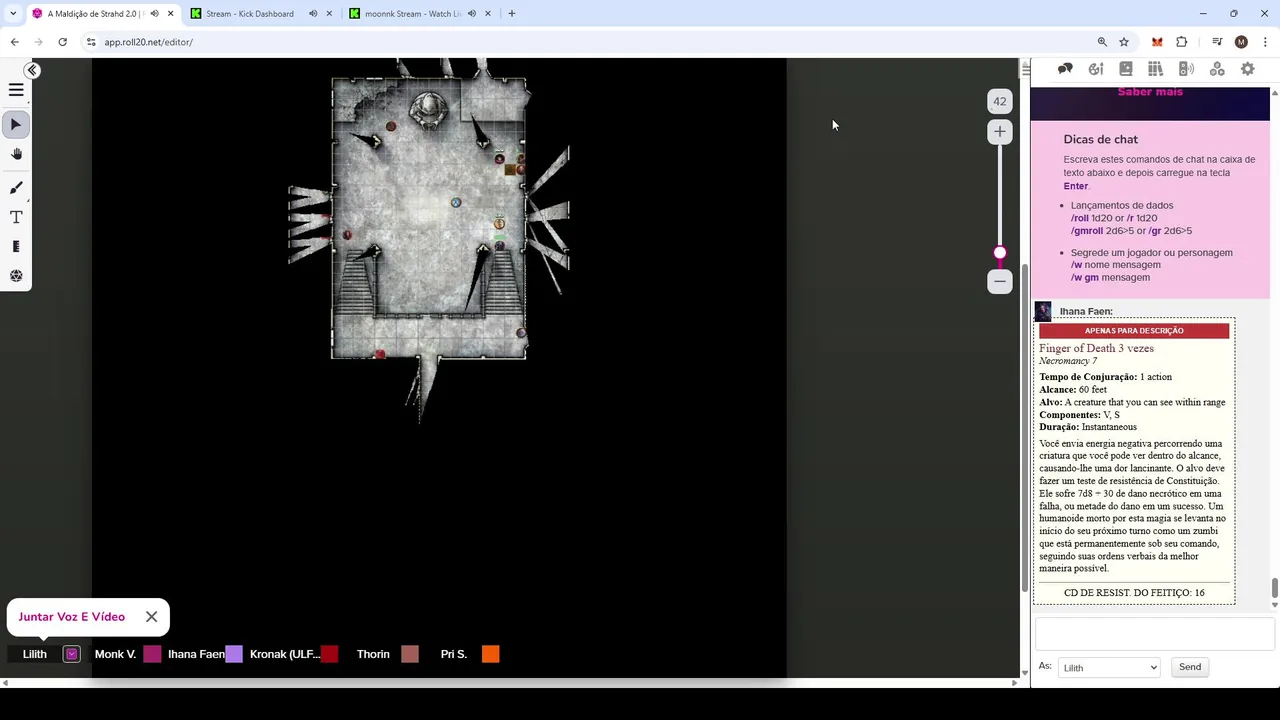This screenshot has height=720, width=1280.
Task: Switch to the Stream - Kick Dashboard tab
Action: [x=250, y=14]
